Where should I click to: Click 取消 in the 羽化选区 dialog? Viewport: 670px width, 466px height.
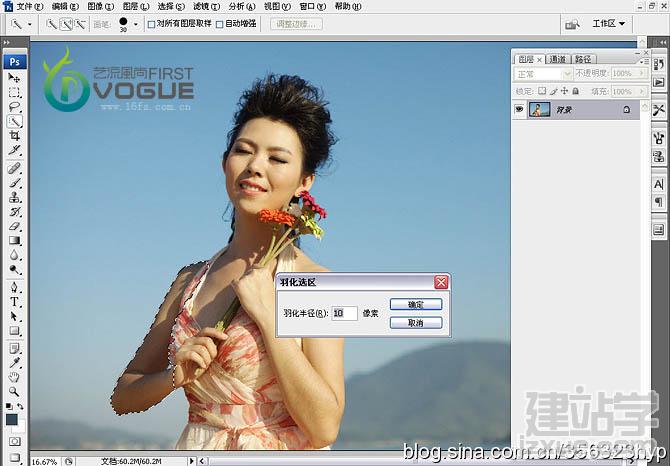416,323
